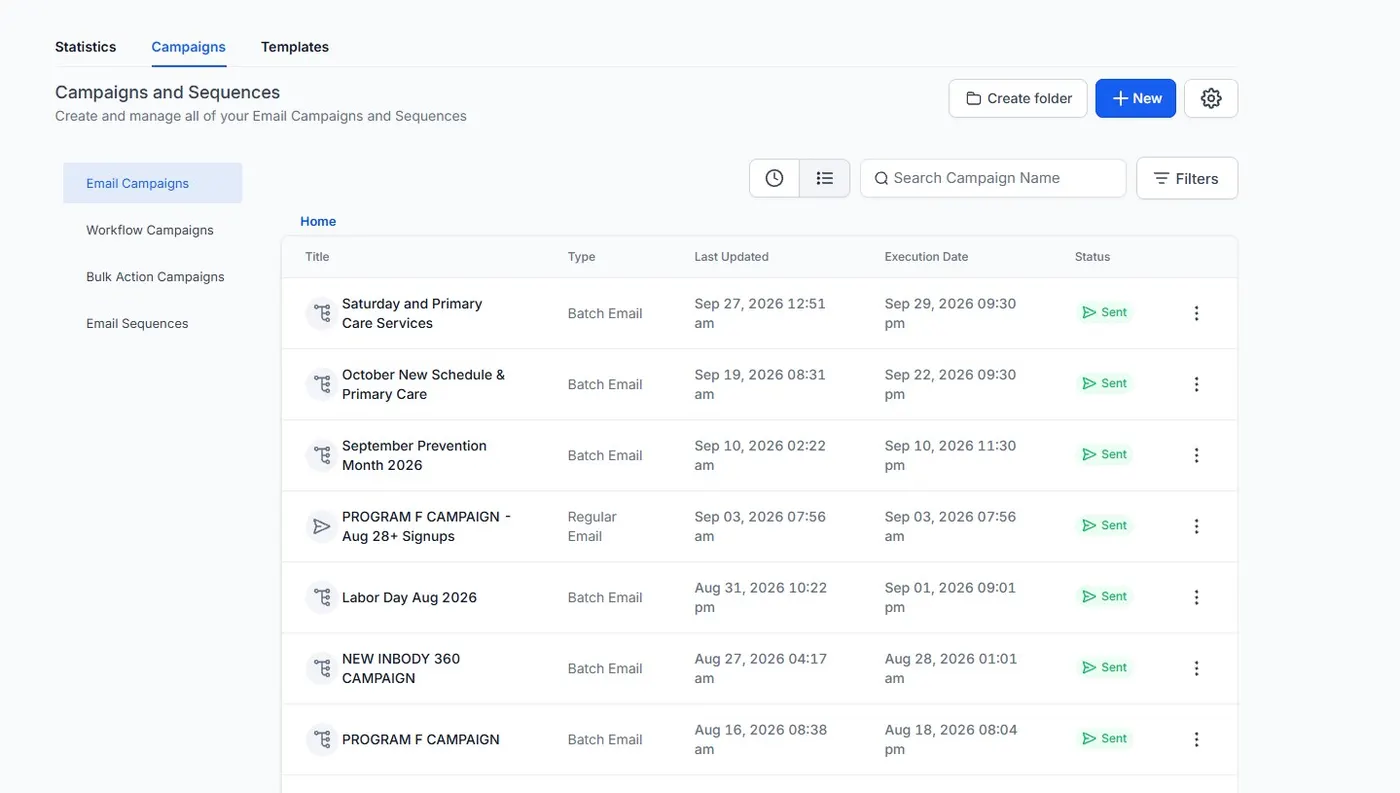Select the Campaigns tab

(188, 47)
